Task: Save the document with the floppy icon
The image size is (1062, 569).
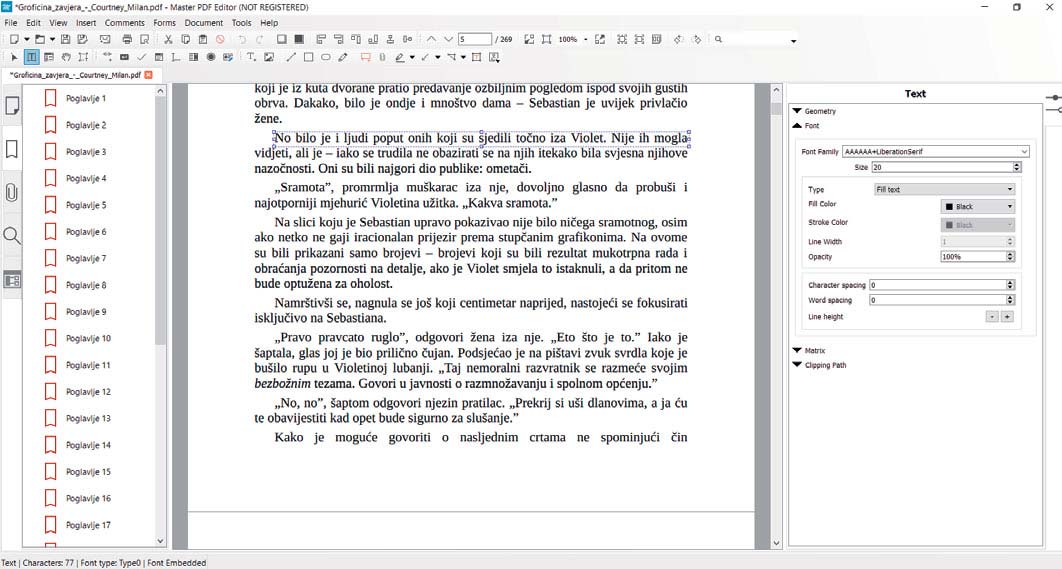Action: (x=66, y=39)
